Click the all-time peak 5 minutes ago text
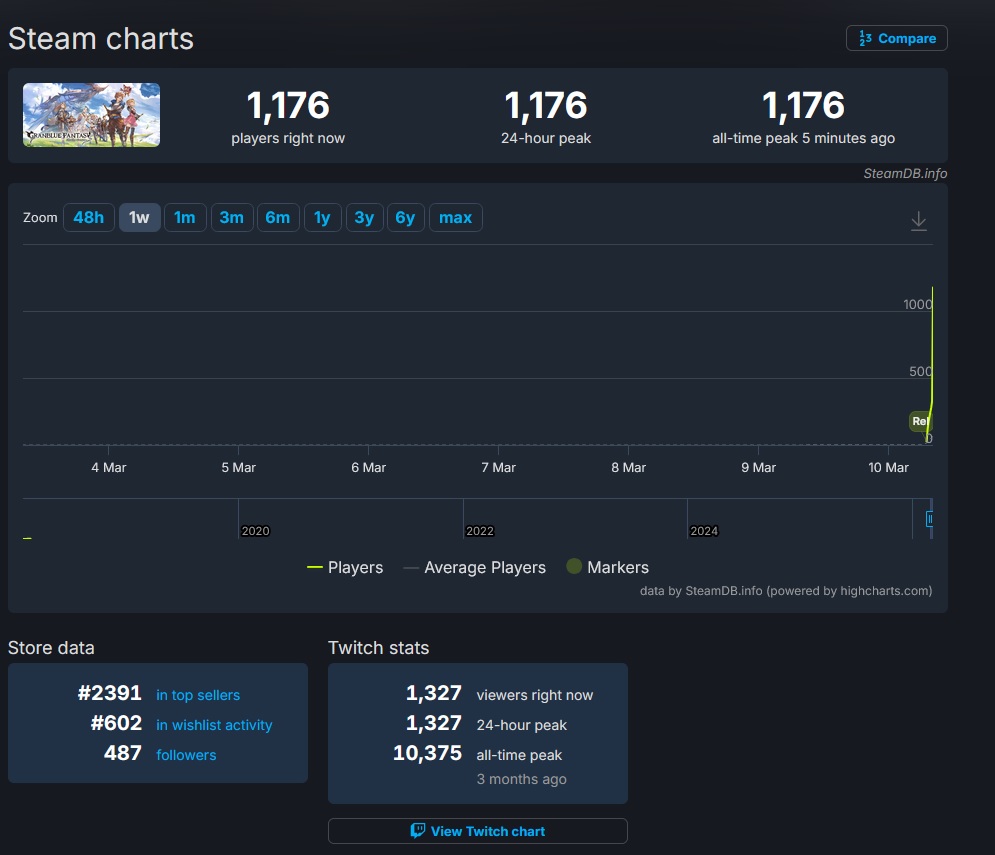Viewport: 995px width, 855px height. pos(803,138)
